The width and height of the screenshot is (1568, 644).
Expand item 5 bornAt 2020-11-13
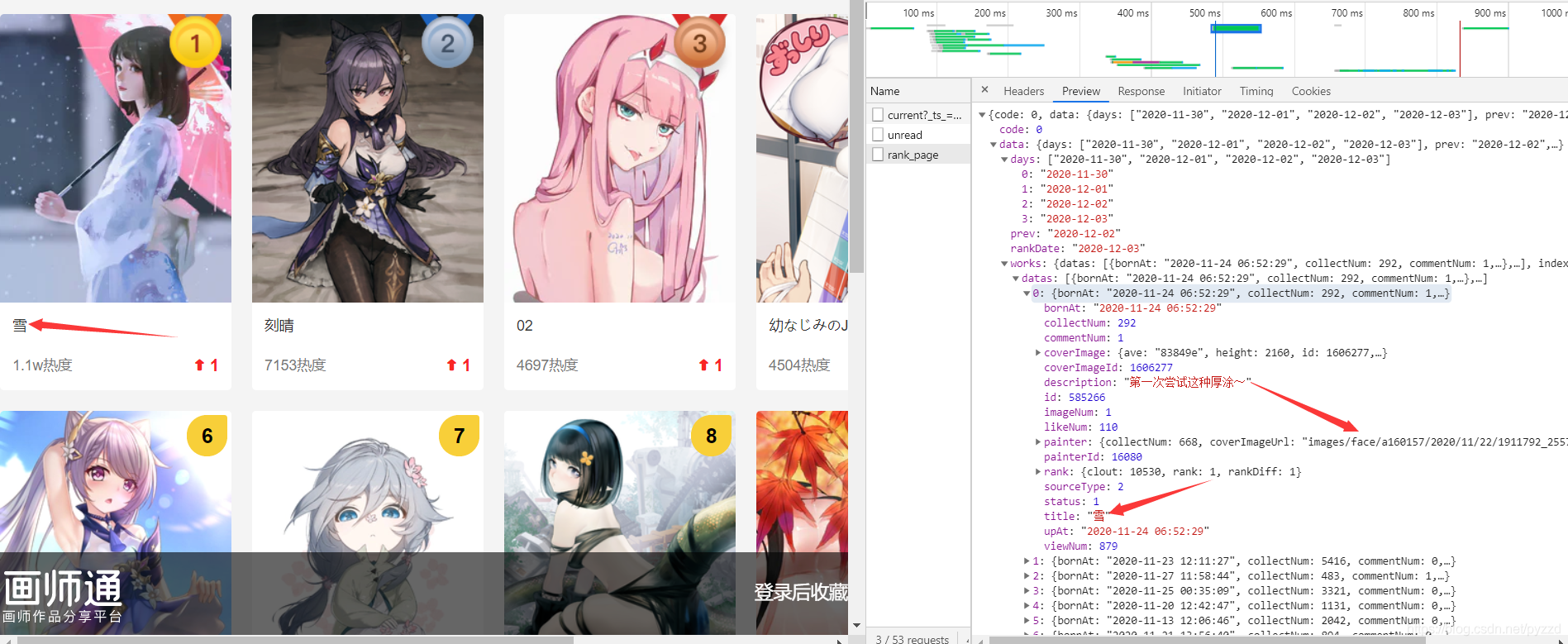[x=1027, y=621]
